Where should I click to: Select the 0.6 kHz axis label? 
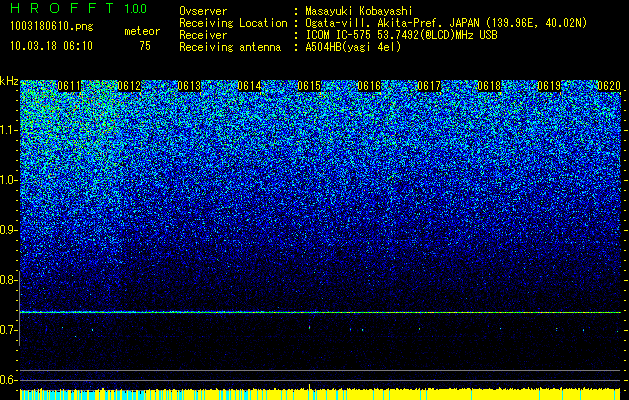[9, 380]
